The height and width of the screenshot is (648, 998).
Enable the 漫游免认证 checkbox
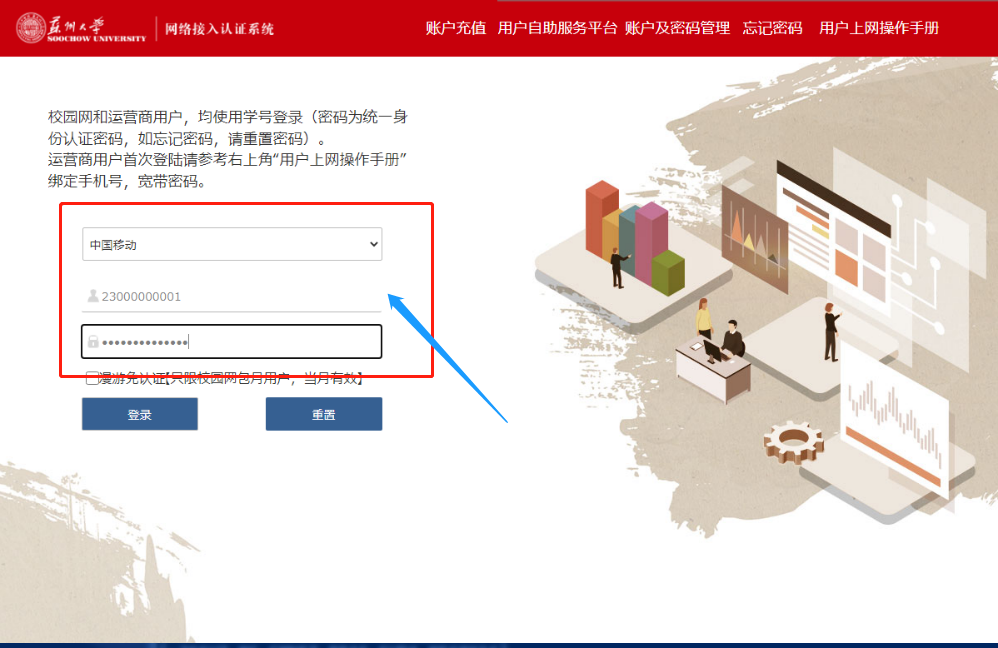[x=92, y=379]
